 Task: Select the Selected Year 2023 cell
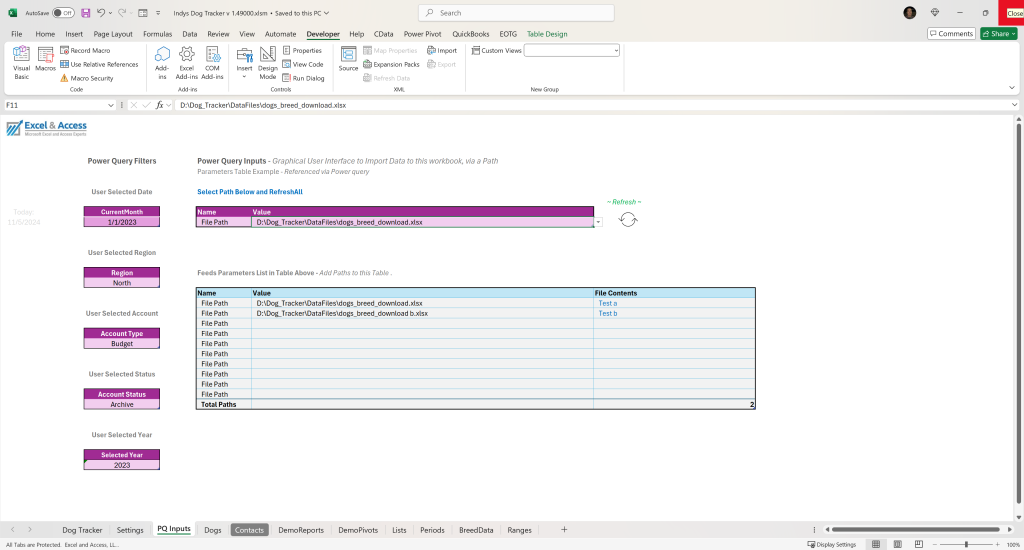click(x=121, y=465)
